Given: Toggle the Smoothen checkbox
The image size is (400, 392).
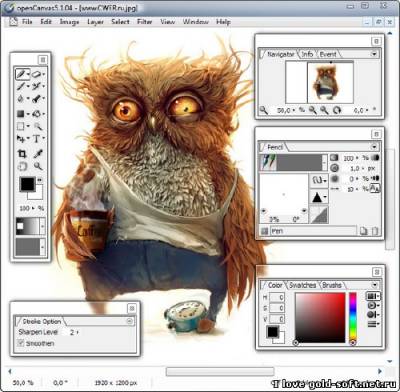Looking at the screenshot, I should [21, 343].
